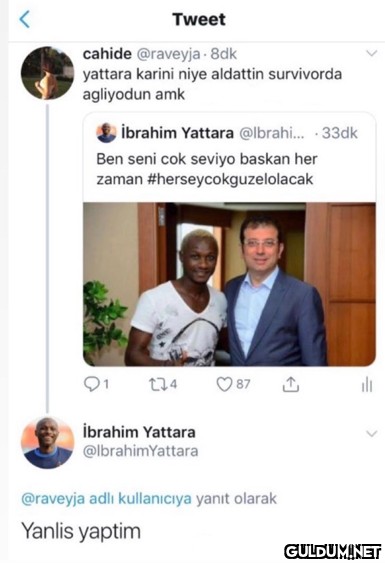385x563 pixels.
Task: Expand options chevron on İbrahim Yattara's reply
Action: tap(371, 433)
